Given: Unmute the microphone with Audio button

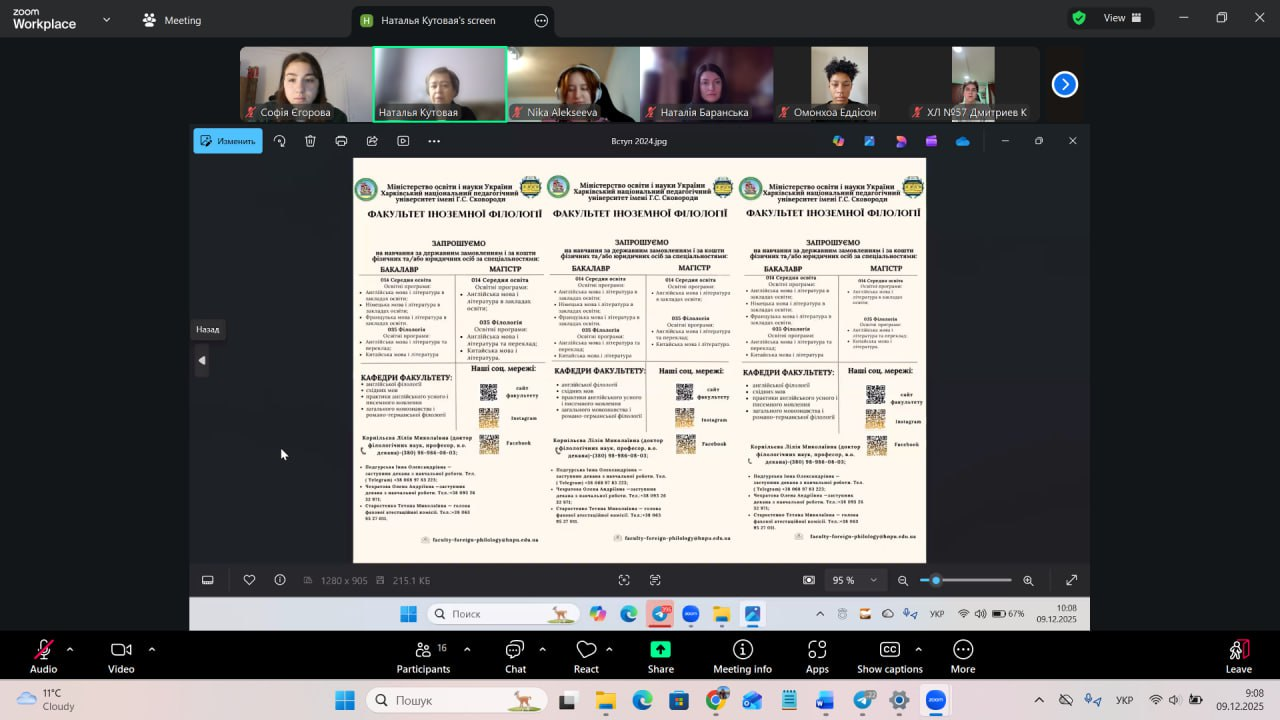Looking at the screenshot, I should tap(43, 651).
